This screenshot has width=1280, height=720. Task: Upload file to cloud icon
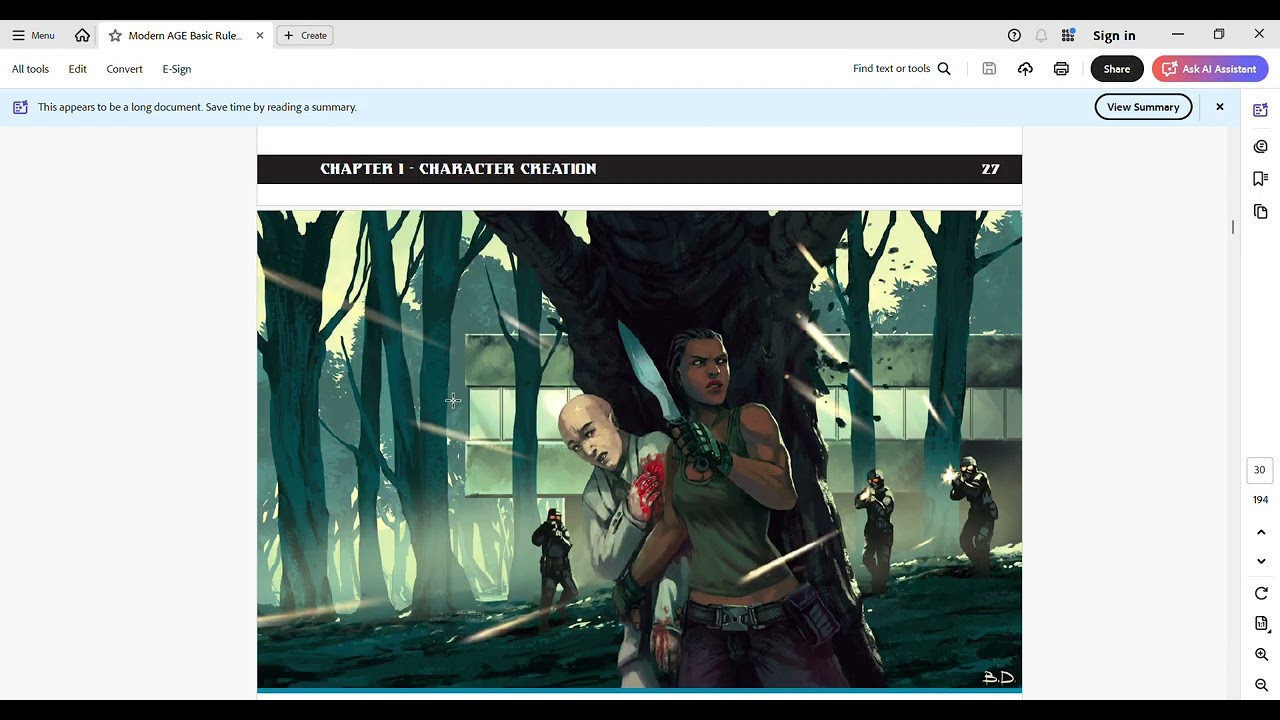(x=1025, y=69)
